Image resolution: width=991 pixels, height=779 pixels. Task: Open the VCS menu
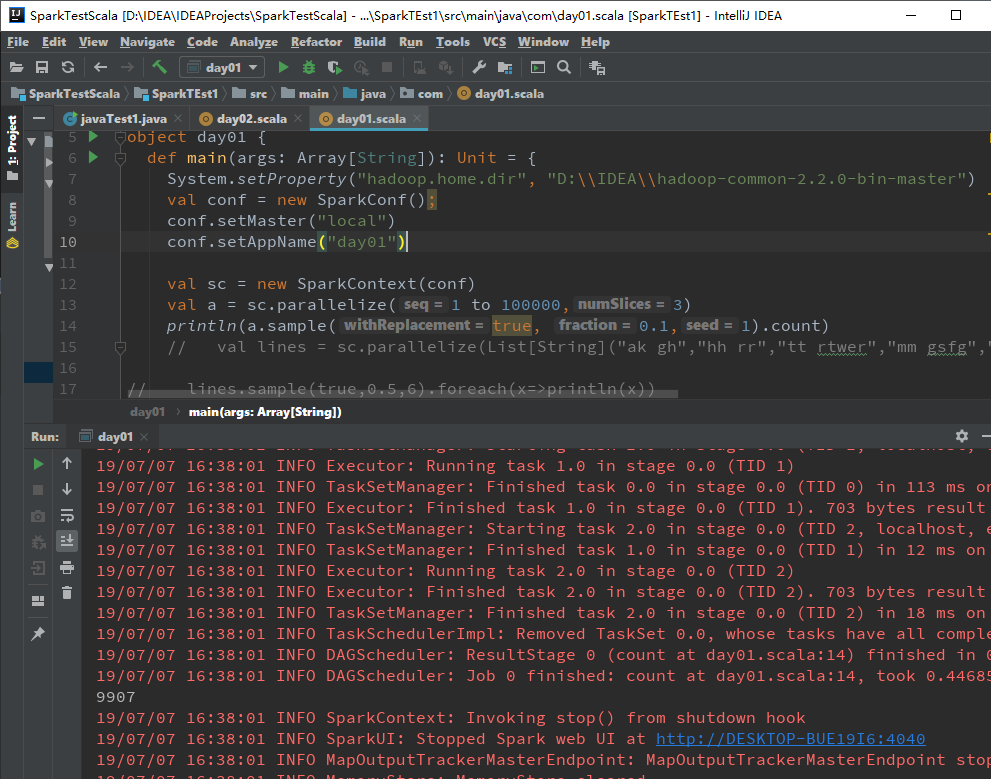click(x=494, y=42)
